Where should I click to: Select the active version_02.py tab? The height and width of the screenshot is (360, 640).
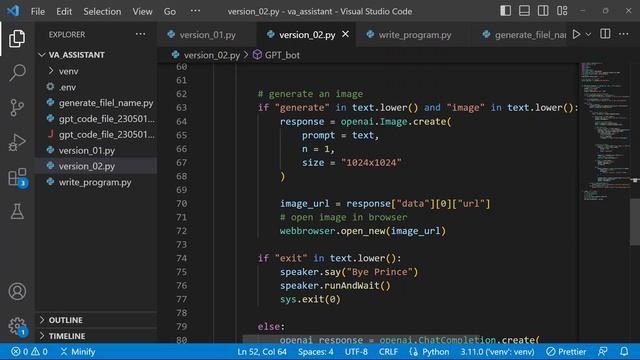(x=307, y=35)
